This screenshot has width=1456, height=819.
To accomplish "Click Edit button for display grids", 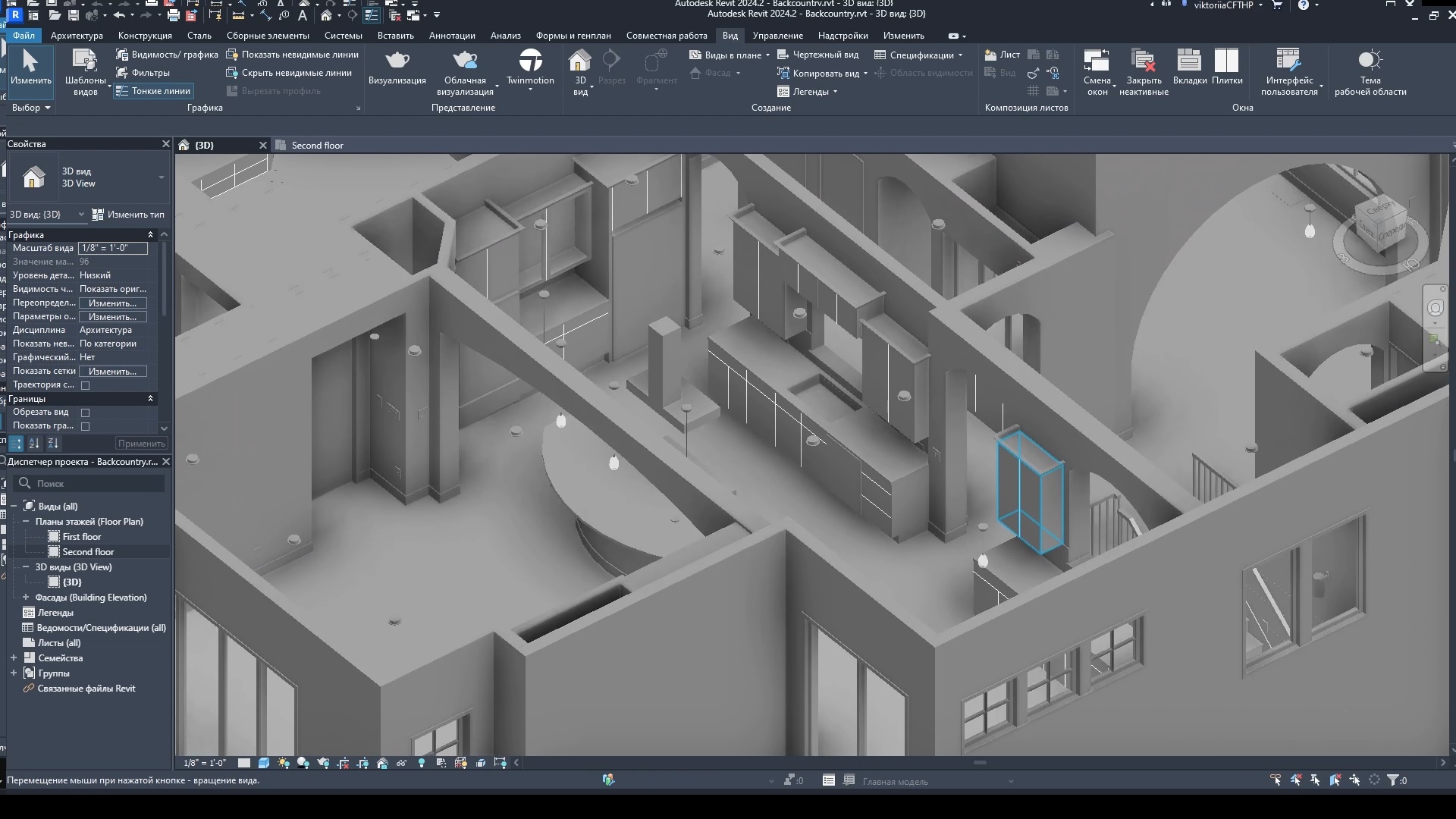I will (x=112, y=372).
